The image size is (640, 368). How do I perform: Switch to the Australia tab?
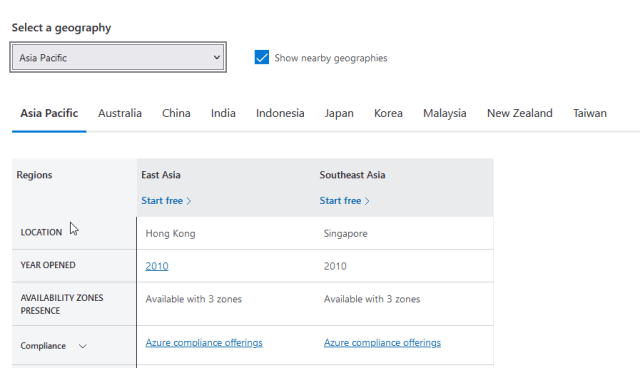[120, 113]
